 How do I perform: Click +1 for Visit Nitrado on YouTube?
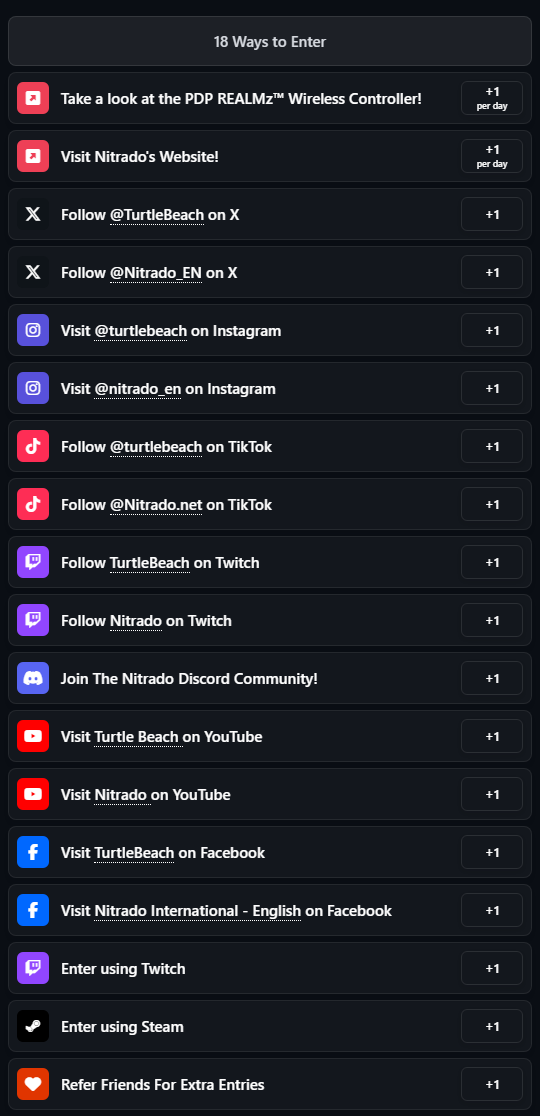[492, 794]
